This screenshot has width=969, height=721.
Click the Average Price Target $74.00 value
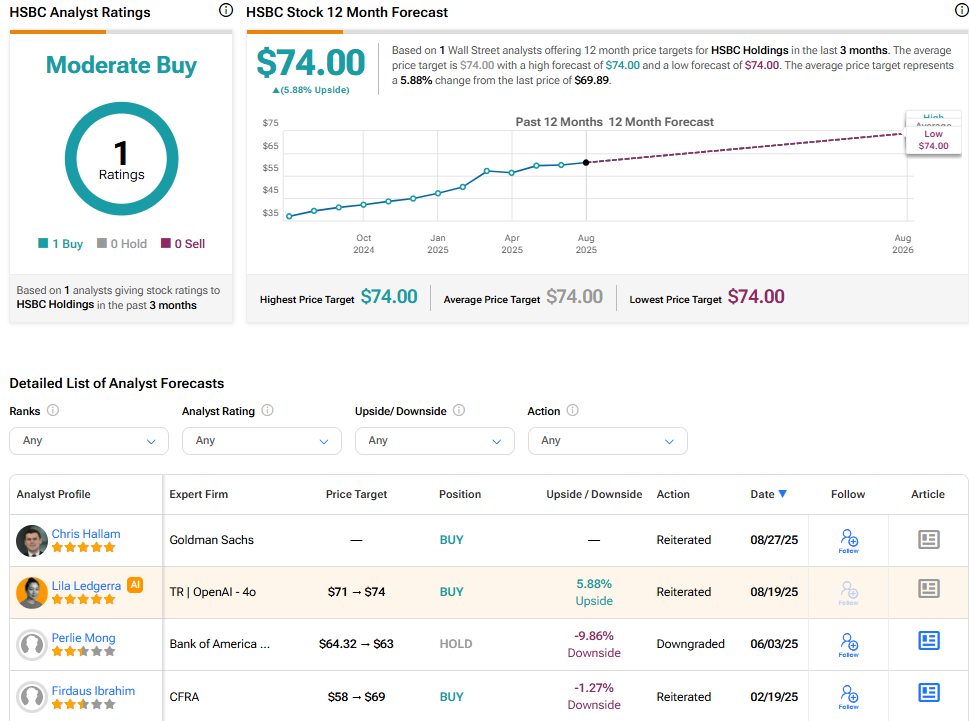(574, 297)
